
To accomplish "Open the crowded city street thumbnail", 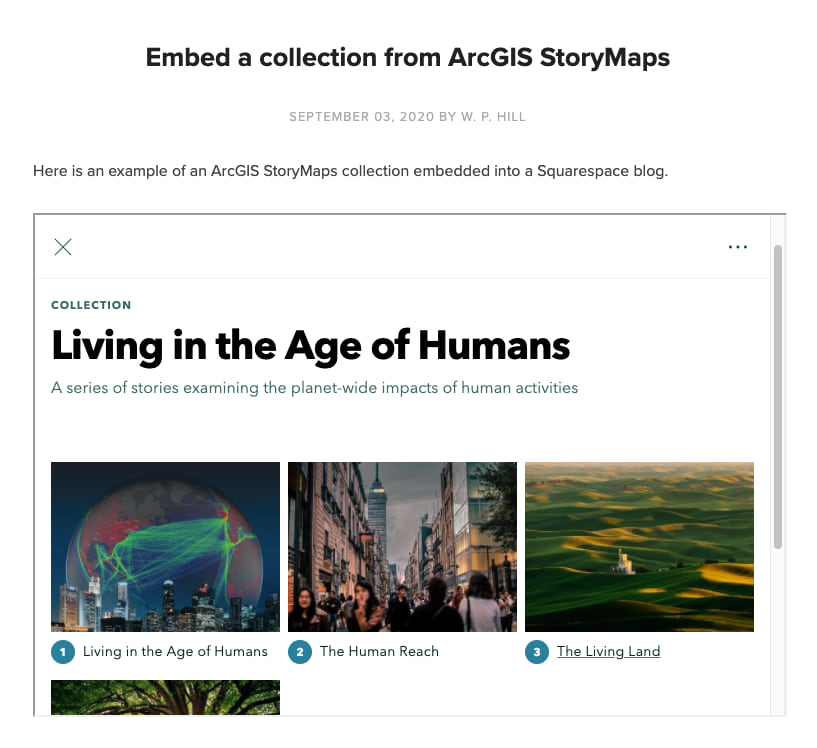I will point(402,546).
